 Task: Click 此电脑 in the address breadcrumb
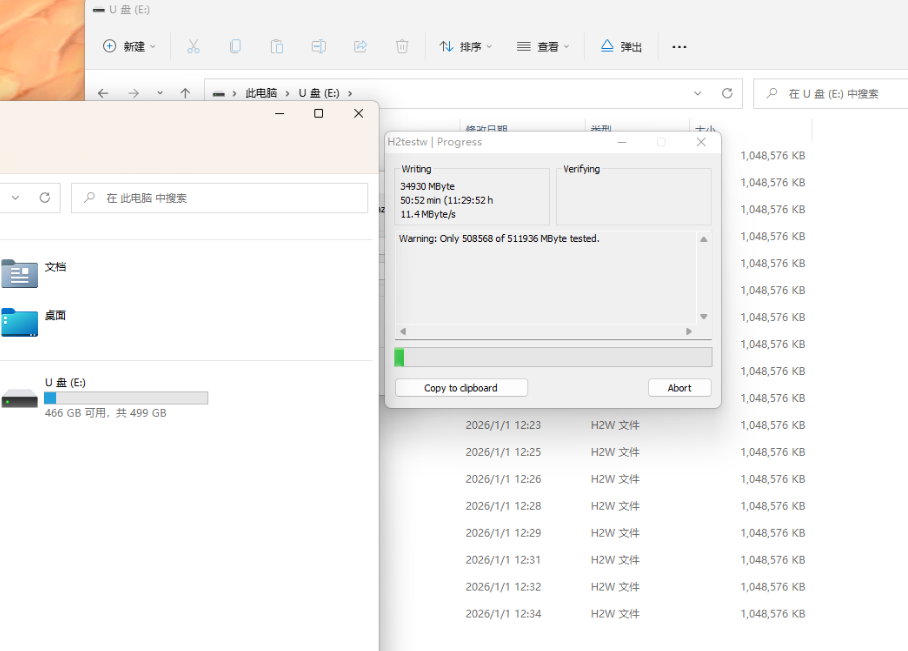(x=261, y=93)
